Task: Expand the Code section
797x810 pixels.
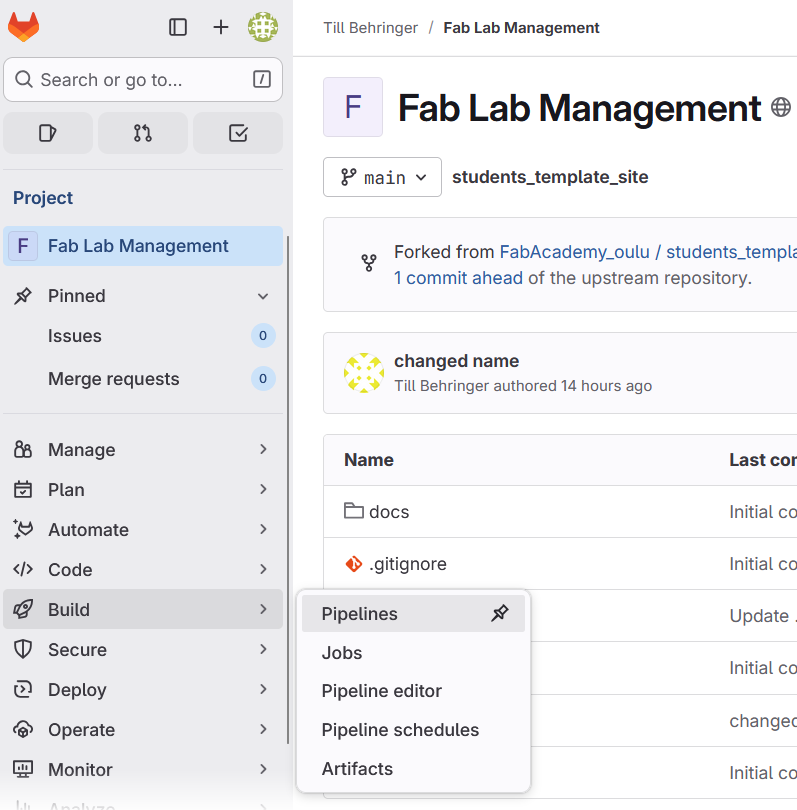Action: (143, 570)
